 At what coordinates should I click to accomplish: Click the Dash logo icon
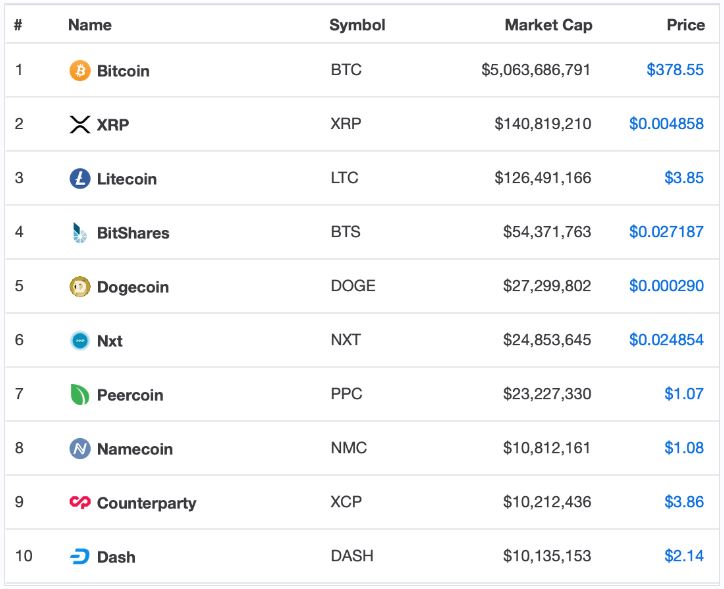pyautogui.click(x=80, y=557)
